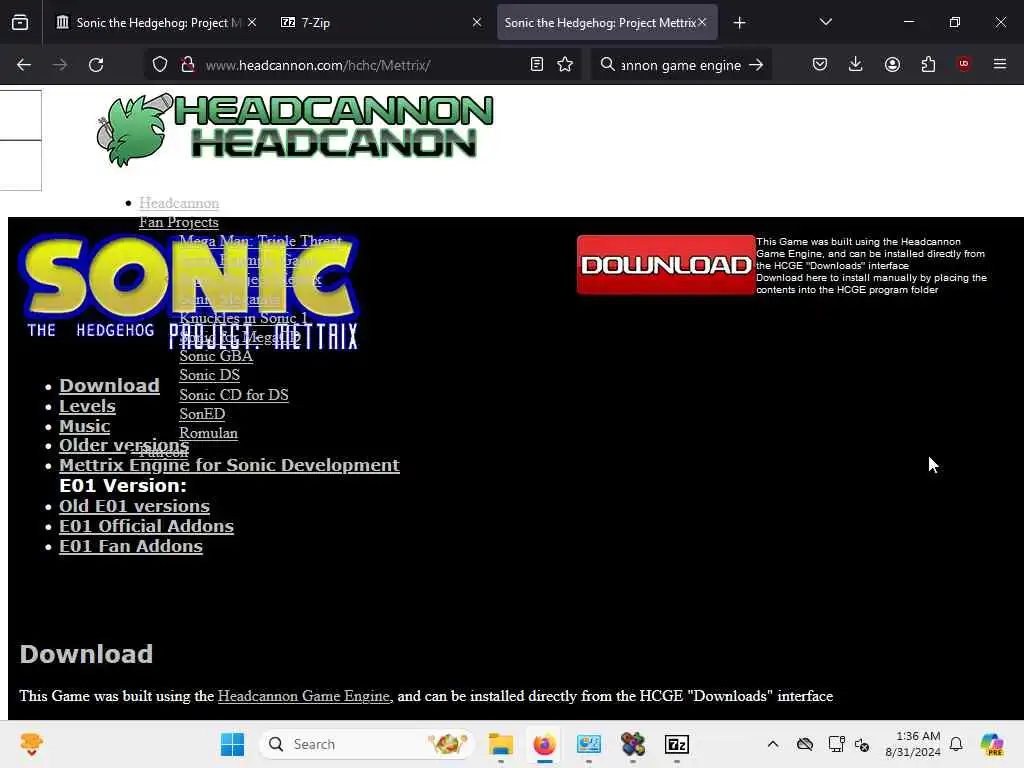This screenshot has height=768, width=1024.
Task: Open the notifications bell
Action: click(956, 744)
